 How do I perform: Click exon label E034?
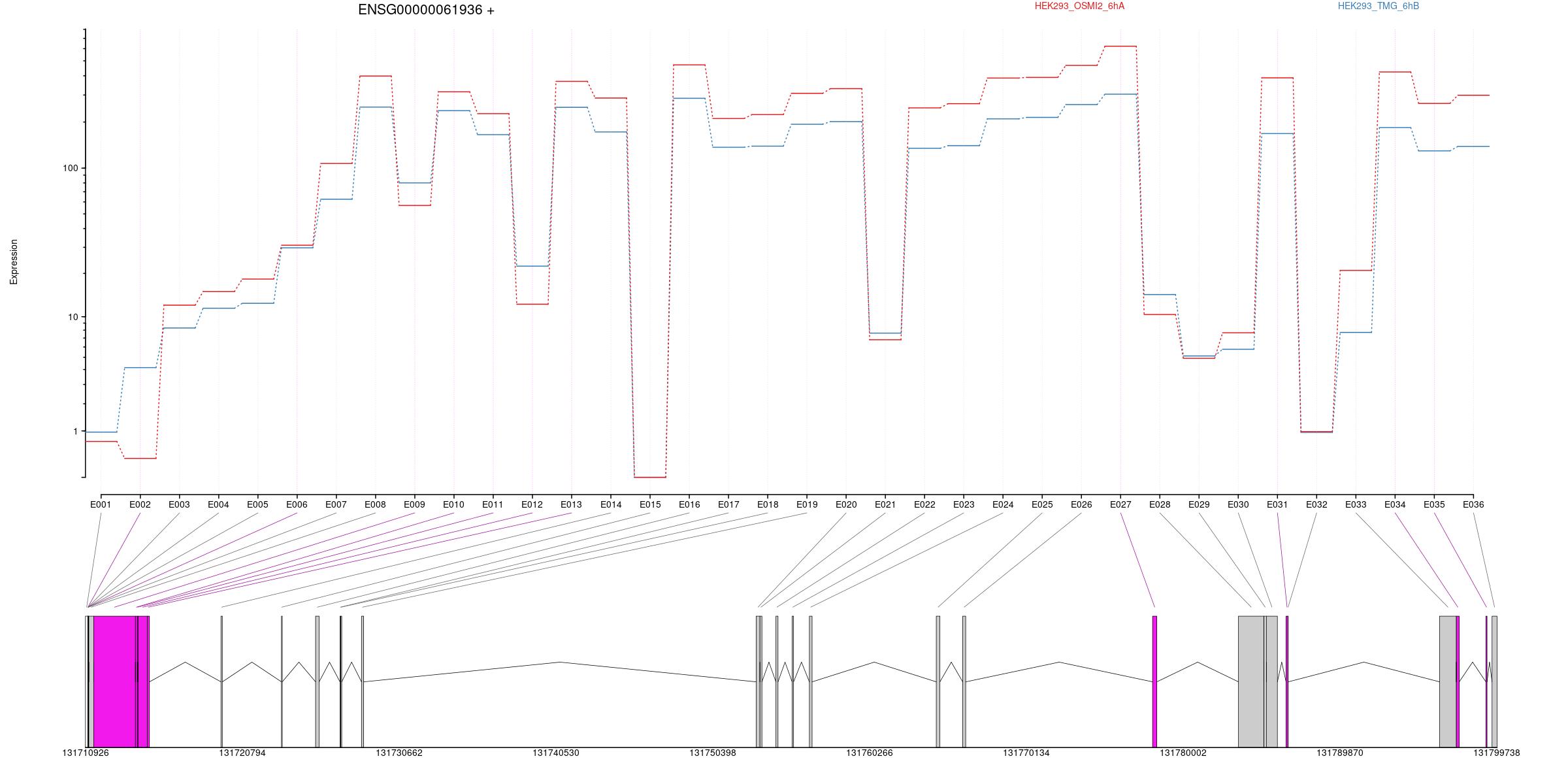pos(1395,504)
